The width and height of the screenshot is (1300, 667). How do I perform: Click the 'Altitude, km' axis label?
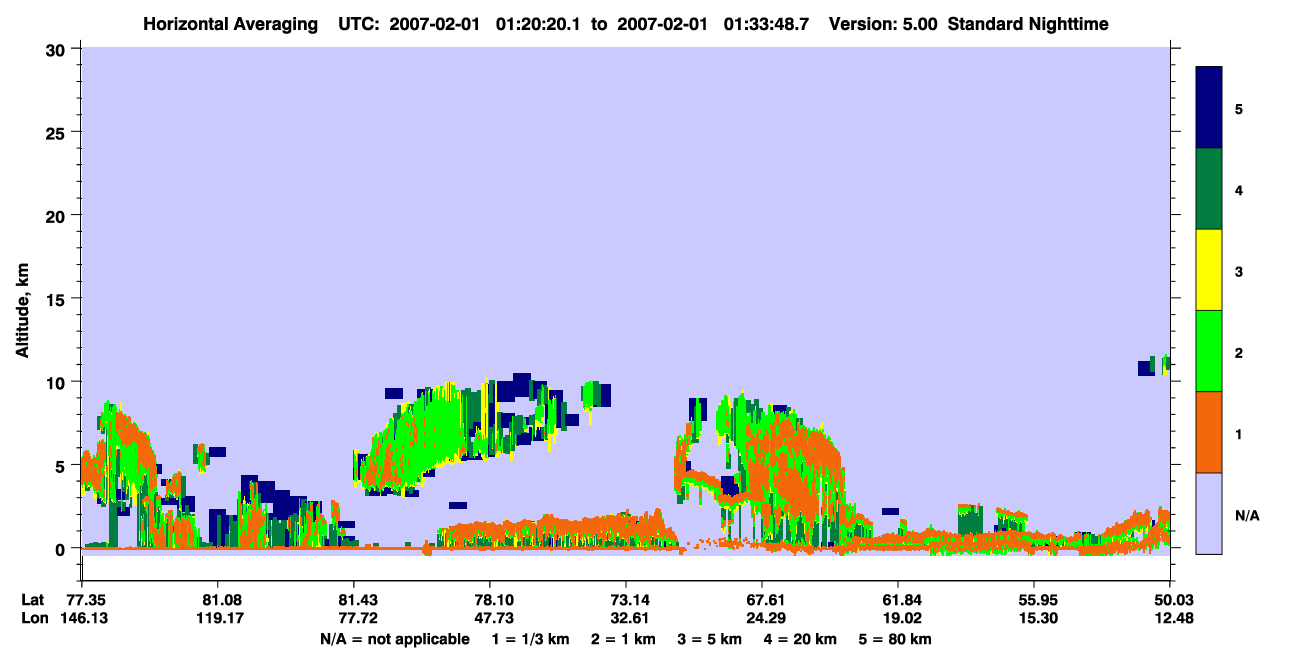(x=22, y=309)
